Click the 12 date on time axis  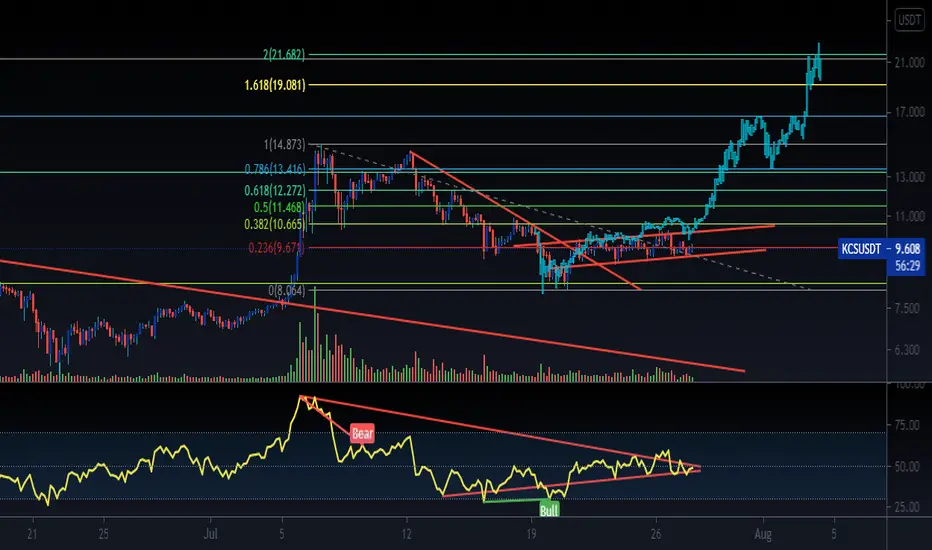tap(407, 533)
